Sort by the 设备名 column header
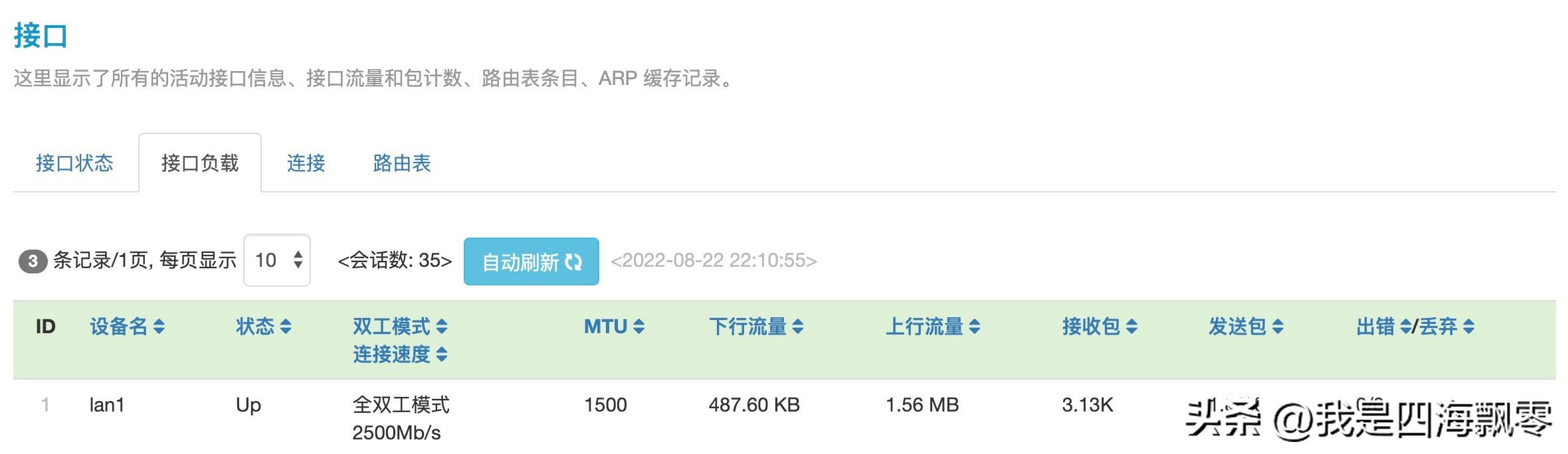 [x=119, y=327]
